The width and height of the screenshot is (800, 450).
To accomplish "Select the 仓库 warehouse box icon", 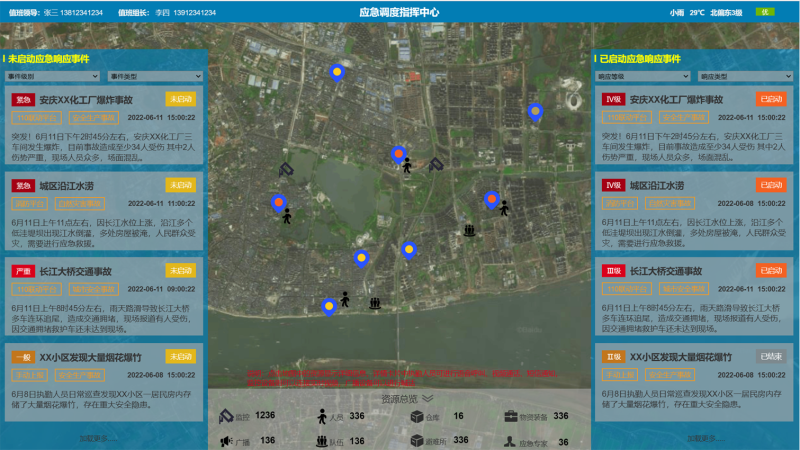I will tap(417, 416).
